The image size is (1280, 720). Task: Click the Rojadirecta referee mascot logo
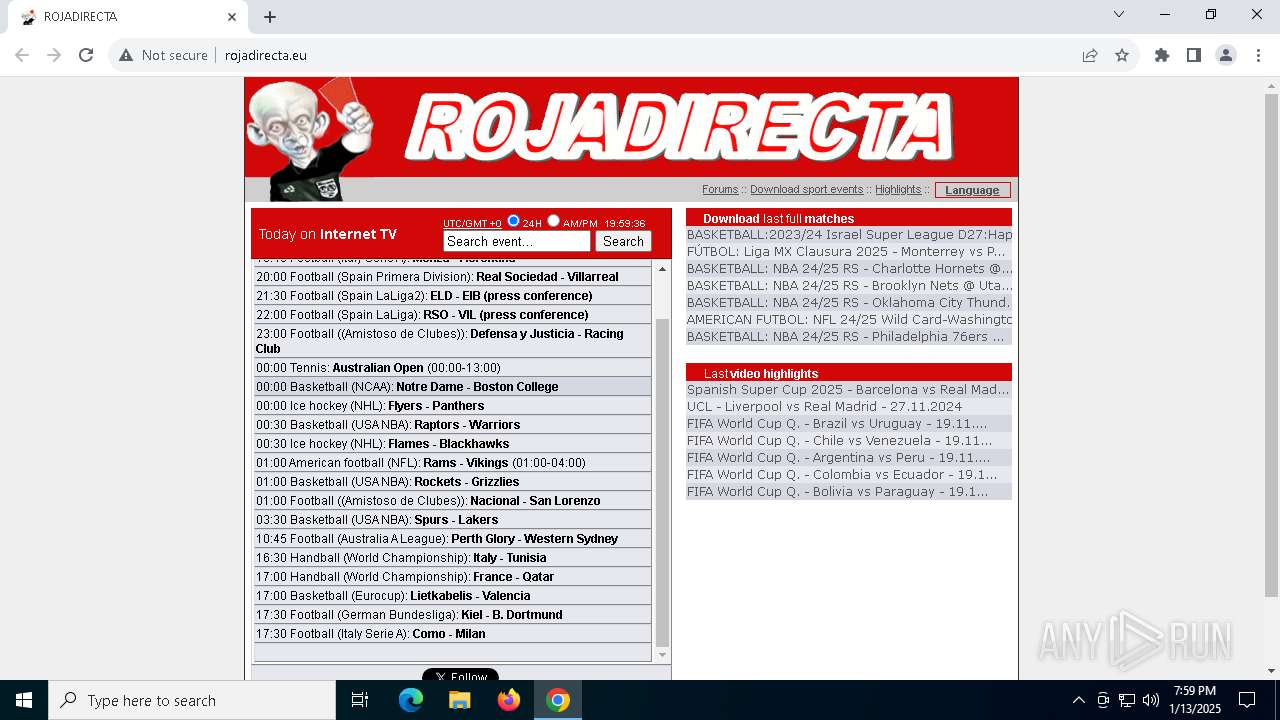pyautogui.click(x=310, y=138)
